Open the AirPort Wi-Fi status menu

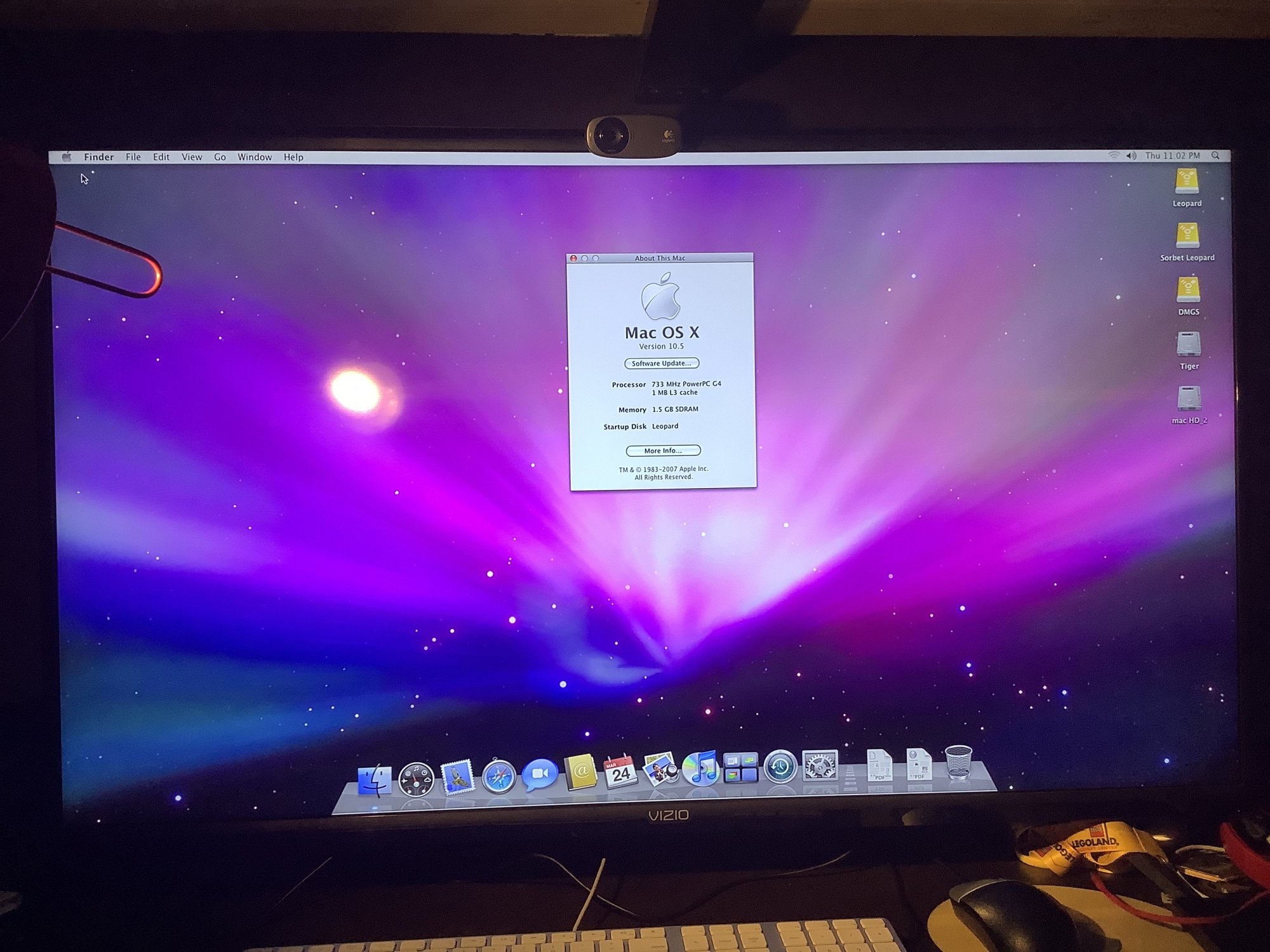point(1114,155)
